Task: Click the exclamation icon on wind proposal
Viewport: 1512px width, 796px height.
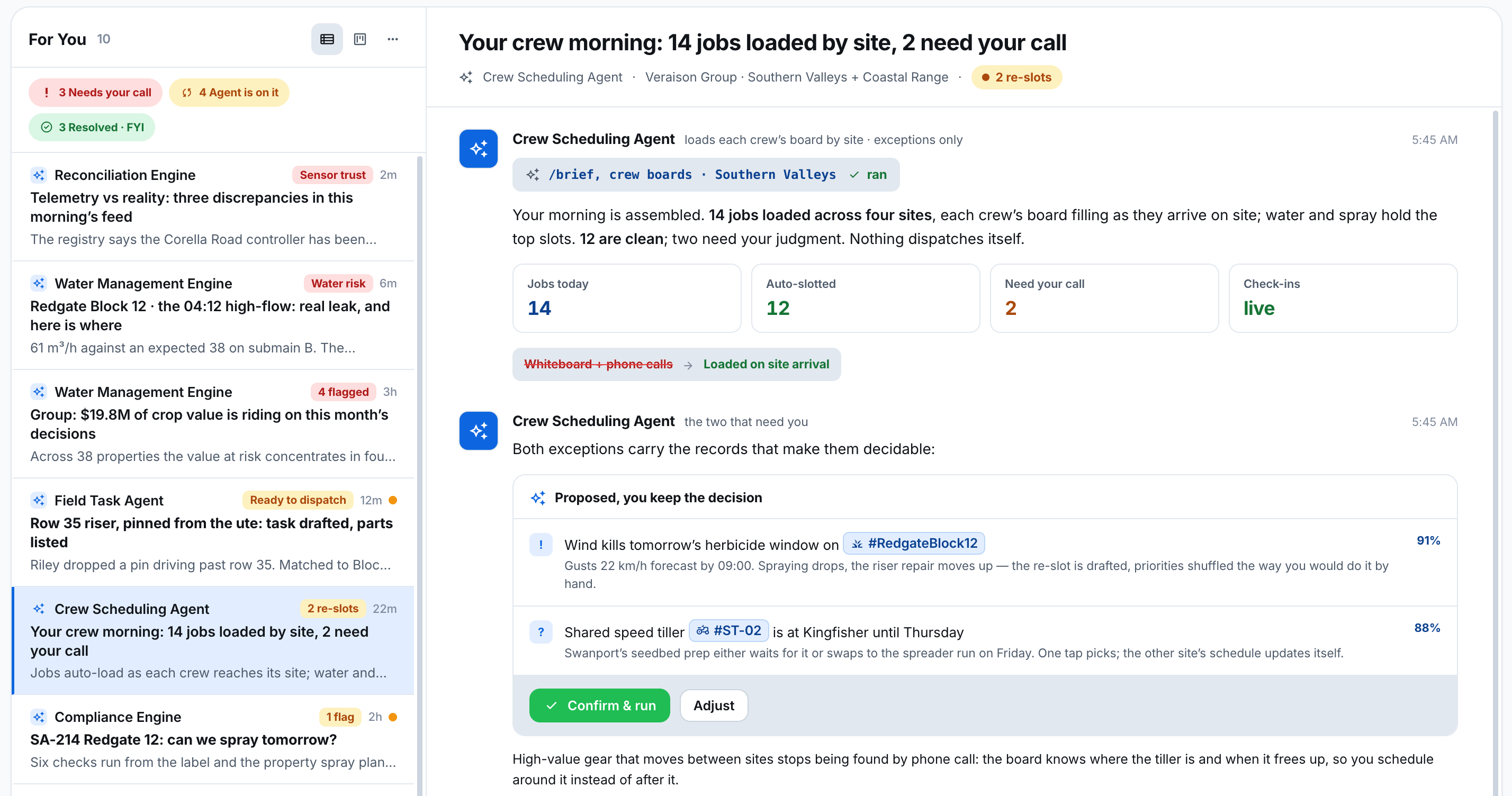Action: tap(541, 545)
